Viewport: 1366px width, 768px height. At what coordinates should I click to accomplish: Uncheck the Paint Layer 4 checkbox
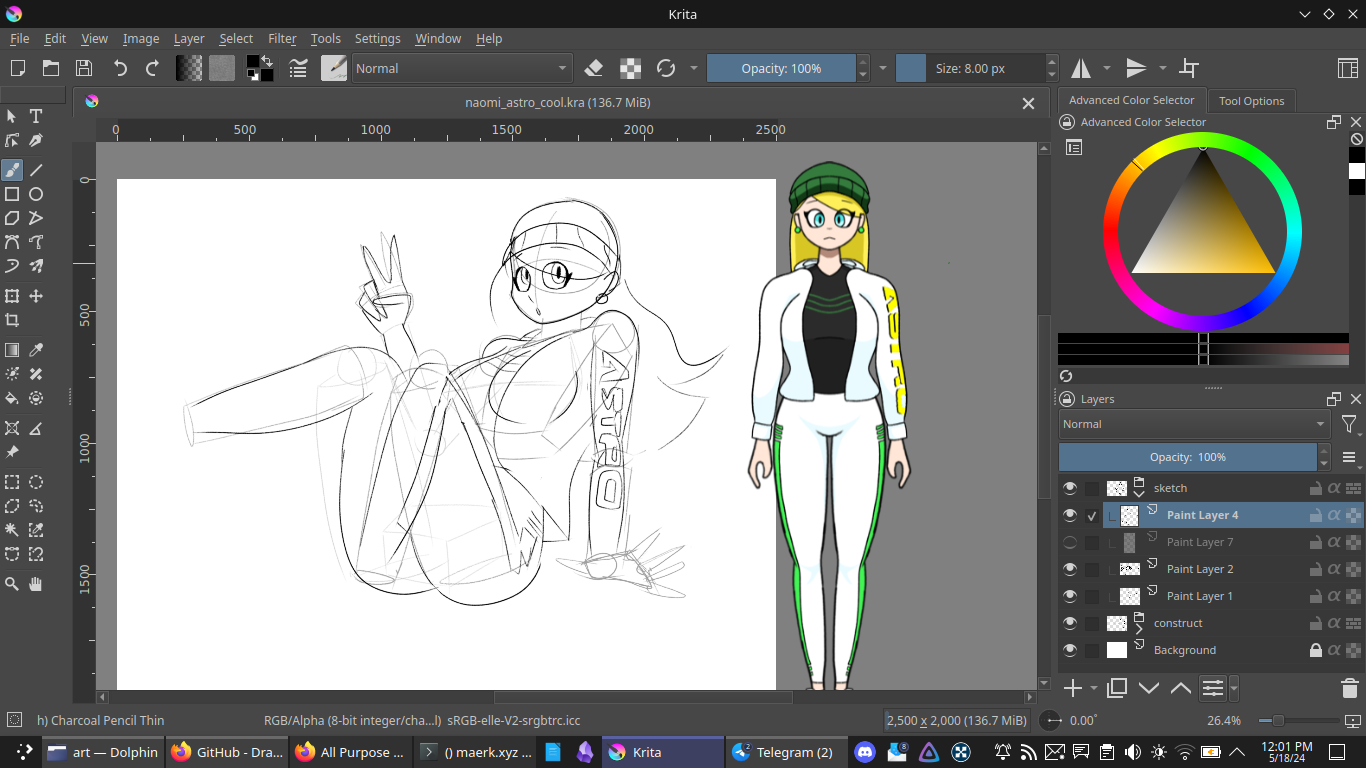tap(1092, 516)
